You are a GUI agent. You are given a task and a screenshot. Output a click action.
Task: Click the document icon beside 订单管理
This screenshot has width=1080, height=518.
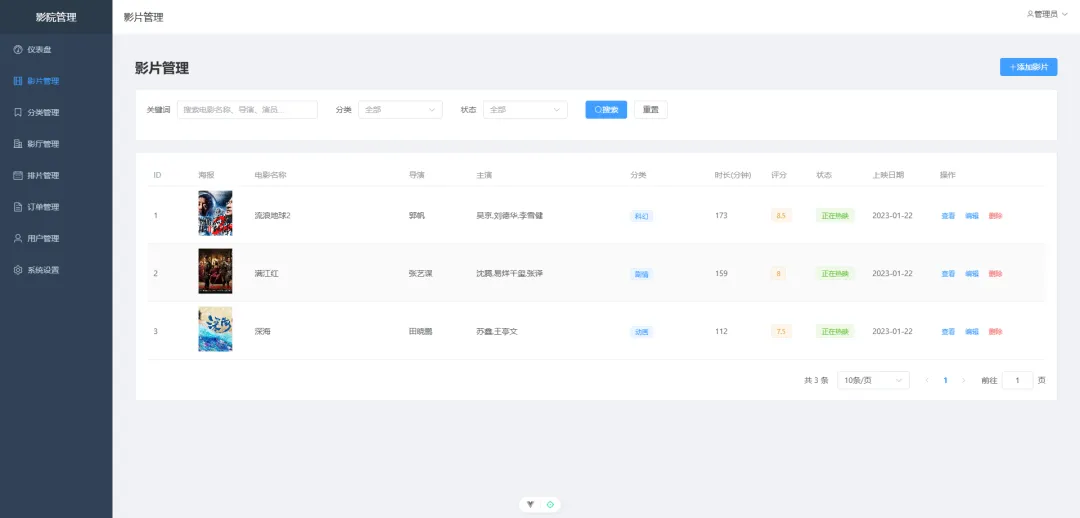(x=18, y=207)
